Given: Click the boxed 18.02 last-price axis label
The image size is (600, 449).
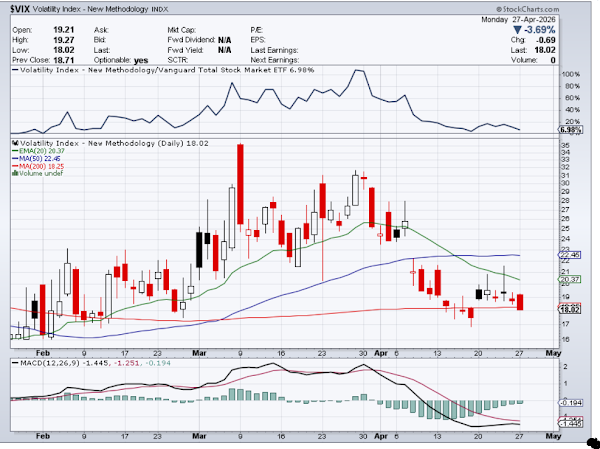Looking at the screenshot, I should click(x=570, y=309).
